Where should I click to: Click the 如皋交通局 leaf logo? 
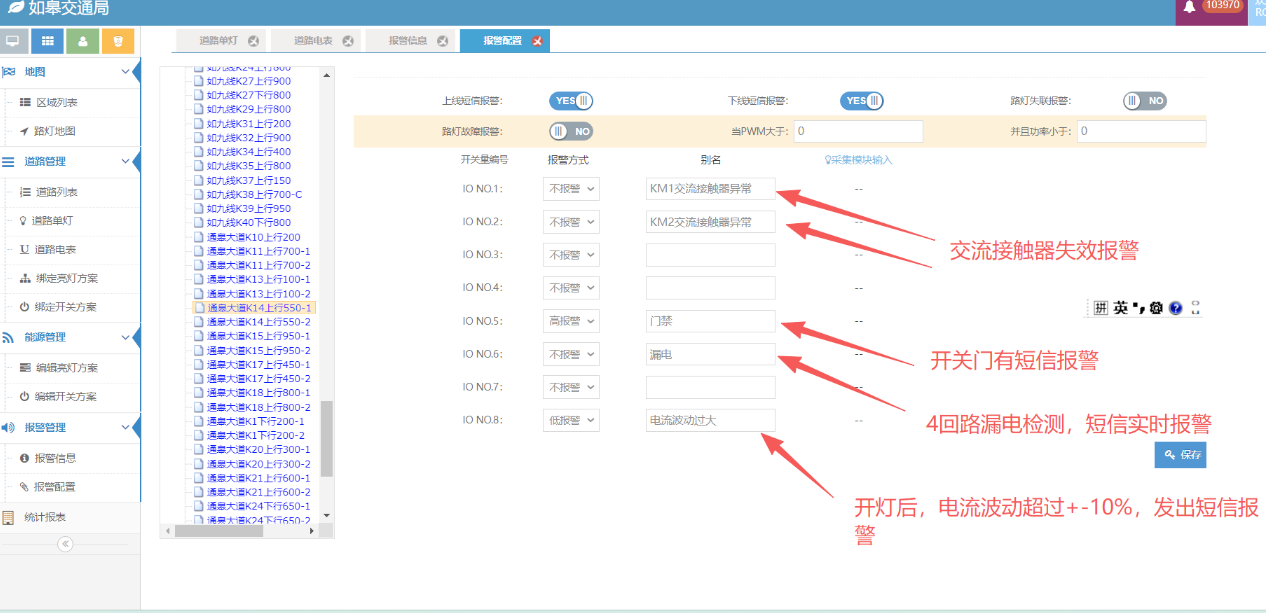click(x=14, y=9)
